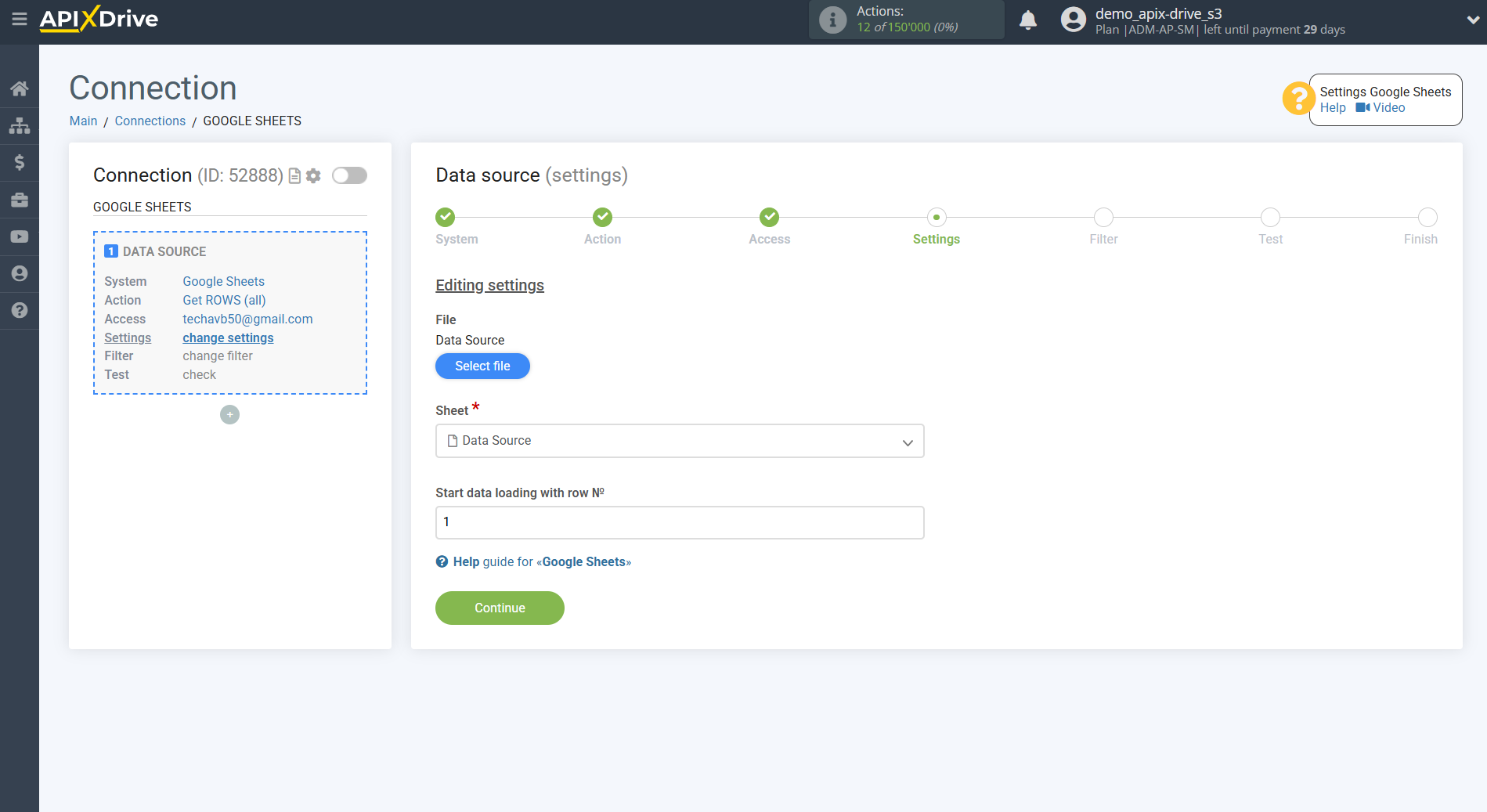
Task: Add a step via the plus button
Action: (x=229, y=414)
